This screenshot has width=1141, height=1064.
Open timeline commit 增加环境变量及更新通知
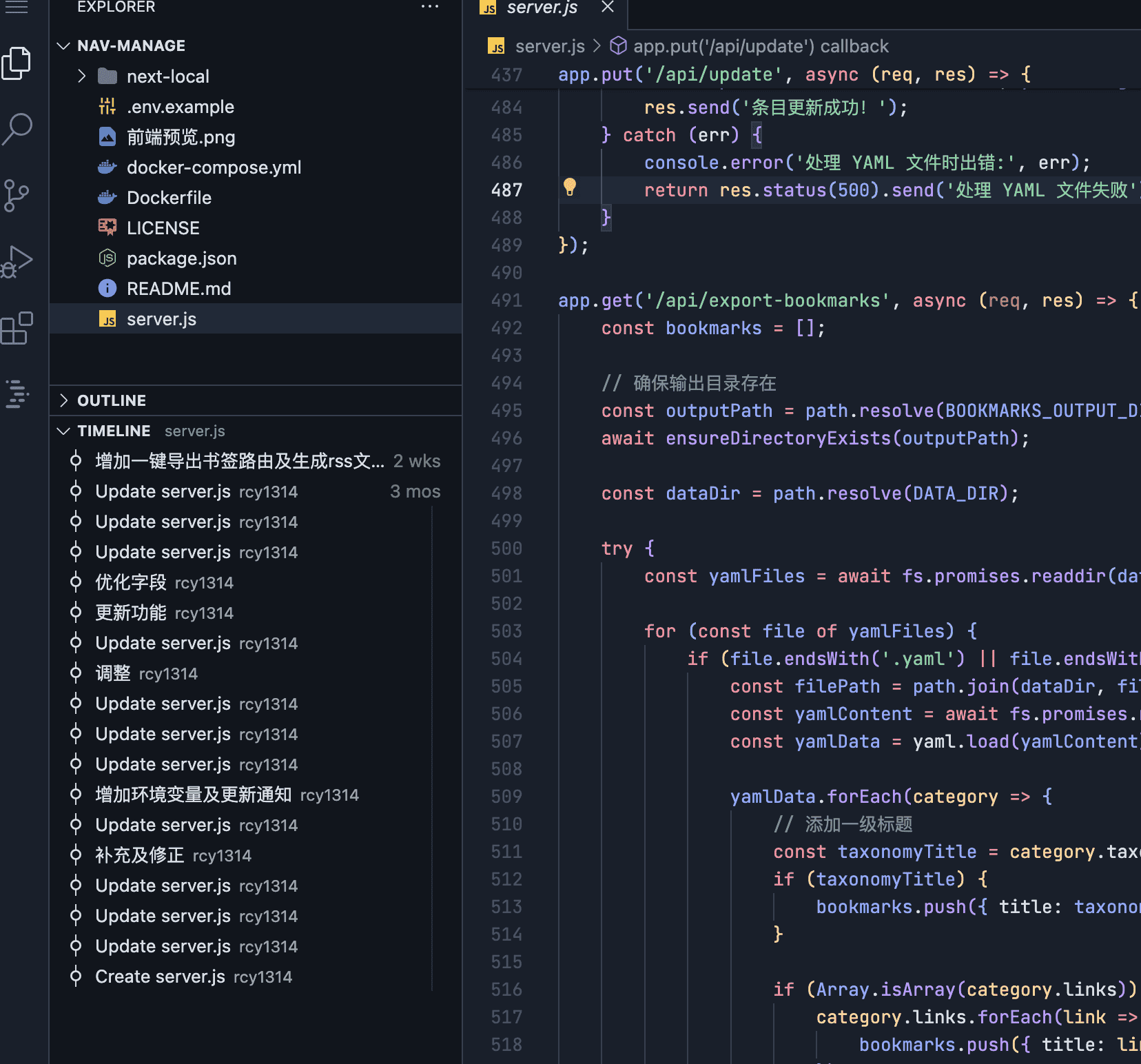pyautogui.click(x=256, y=794)
